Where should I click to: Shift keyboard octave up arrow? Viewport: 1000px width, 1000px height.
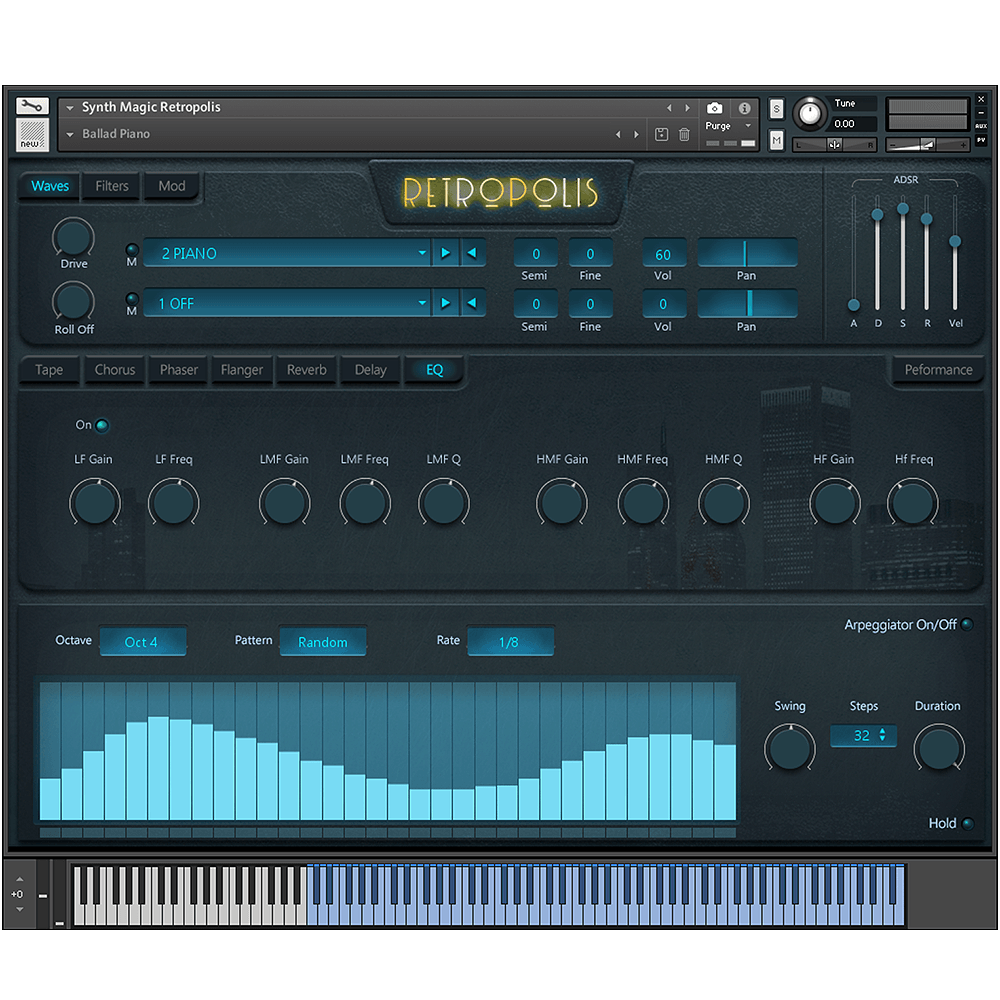[x=19, y=879]
